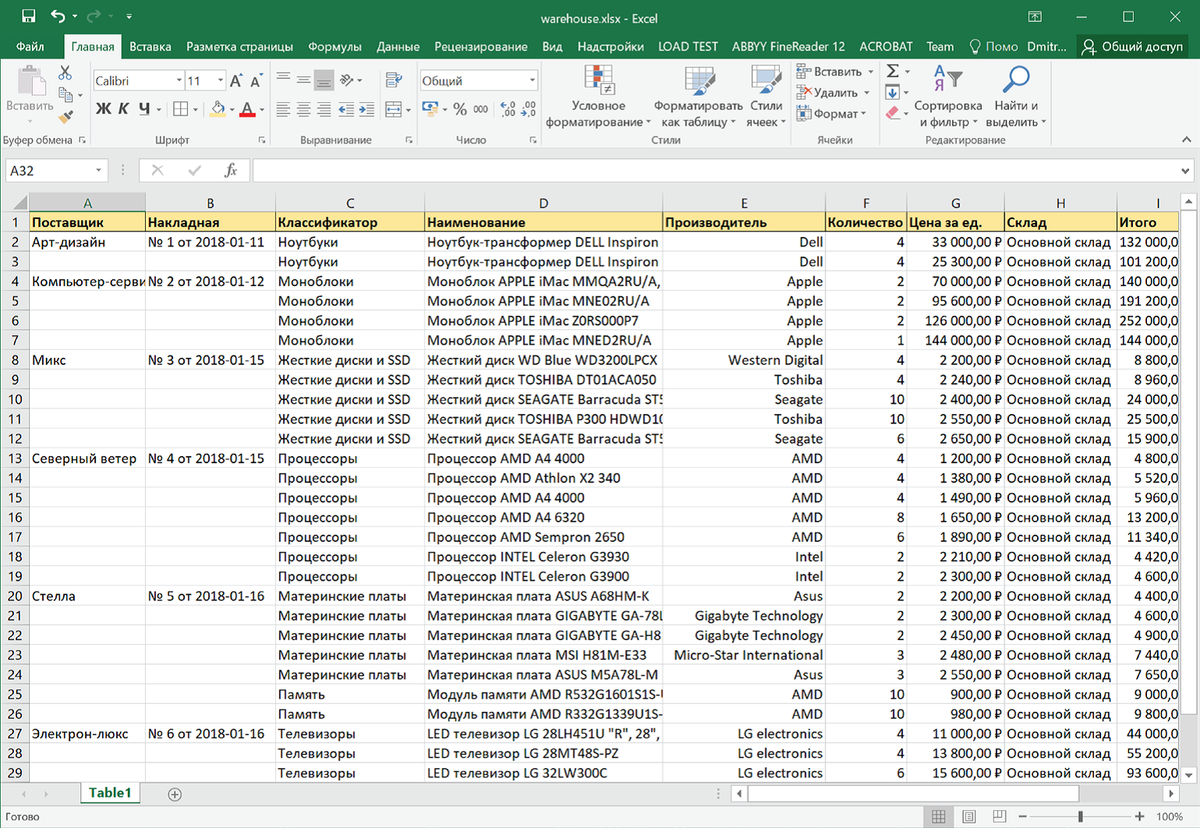Image resolution: width=1200 pixels, height=828 pixels.
Task: Click the Insert function fx icon
Action: (x=230, y=171)
